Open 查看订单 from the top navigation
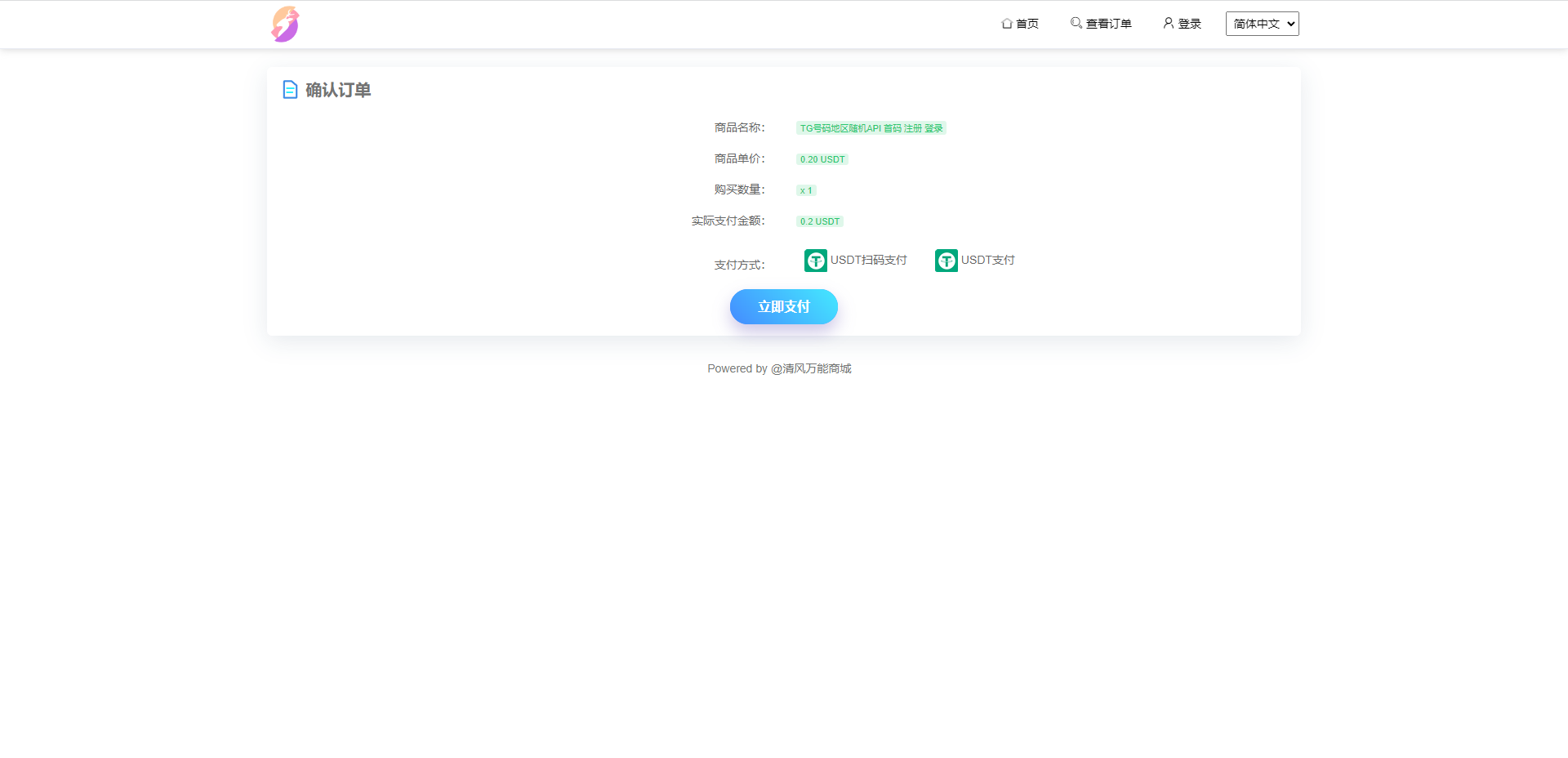Screen dimensions: 1568x758 pos(1108,24)
